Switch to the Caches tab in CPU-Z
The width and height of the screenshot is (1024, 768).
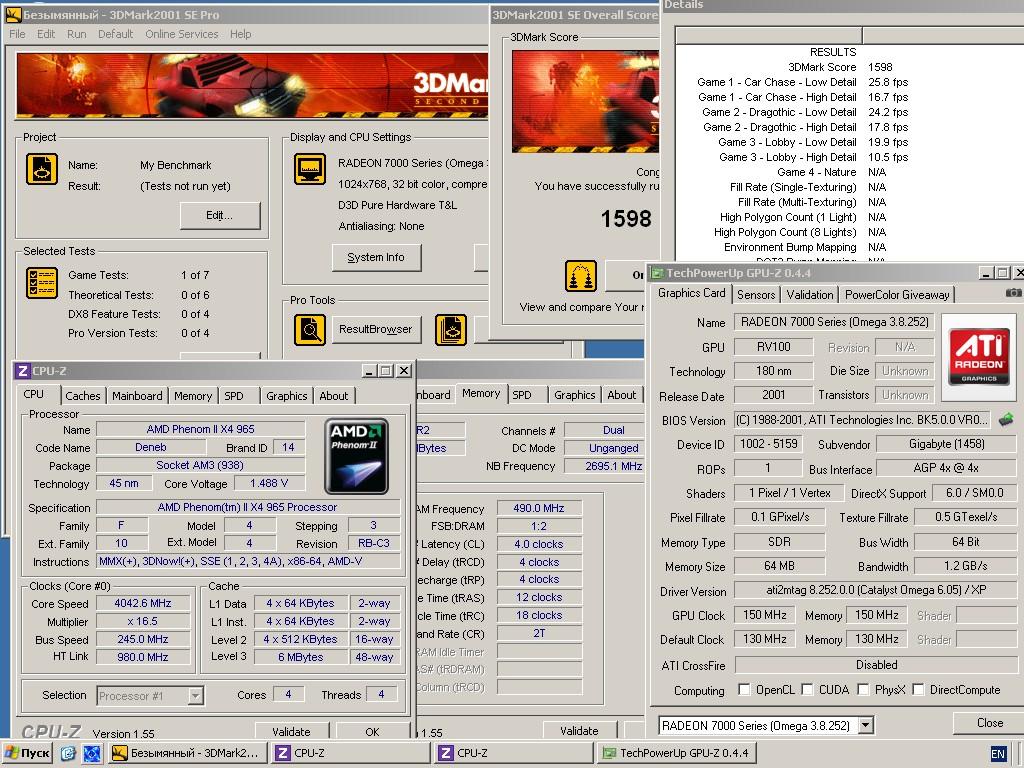83,396
